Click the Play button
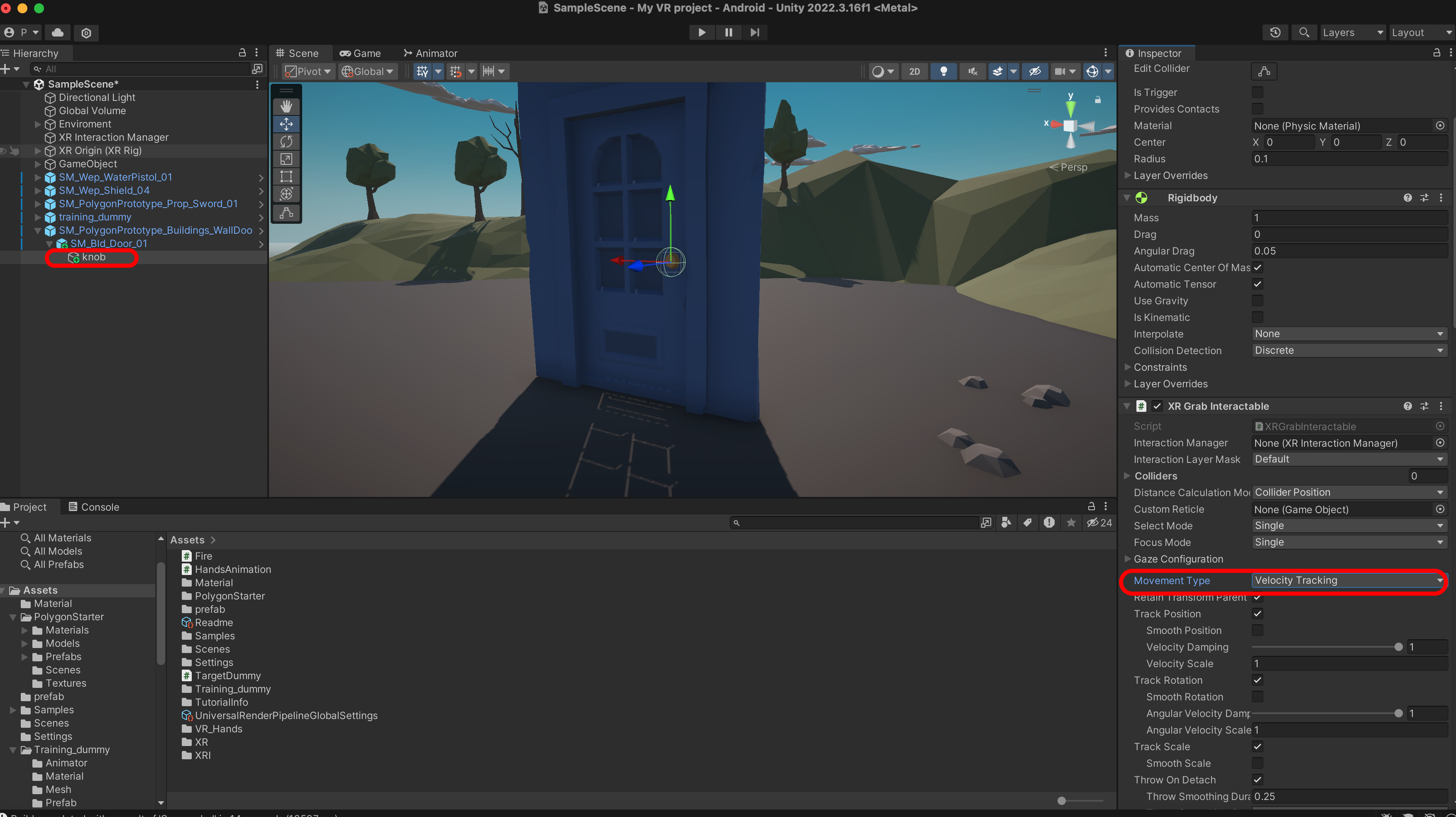 (x=701, y=32)
